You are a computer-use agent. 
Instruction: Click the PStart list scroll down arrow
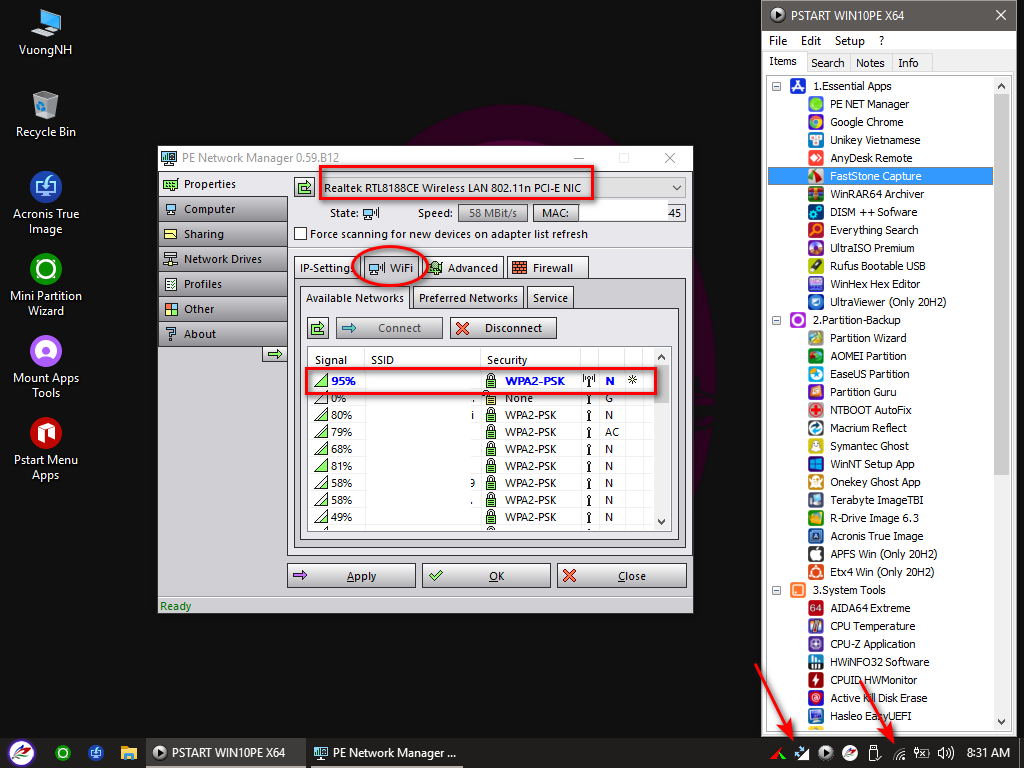click(x=1001, y=722)
